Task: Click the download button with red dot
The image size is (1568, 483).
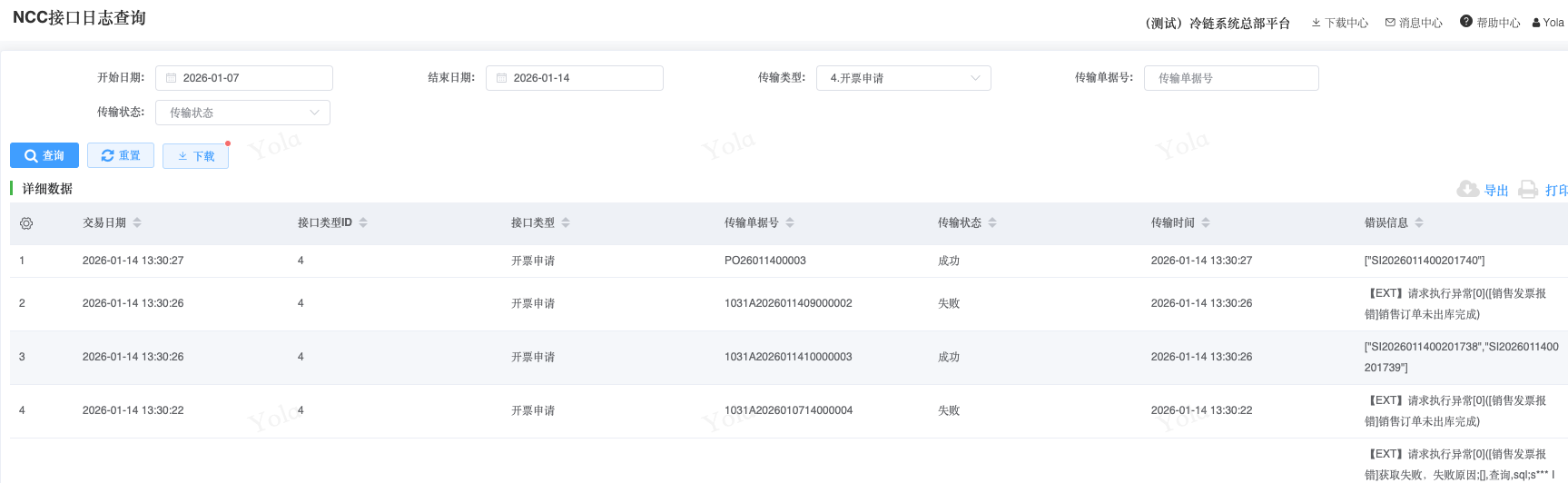Action: (195, 156)
